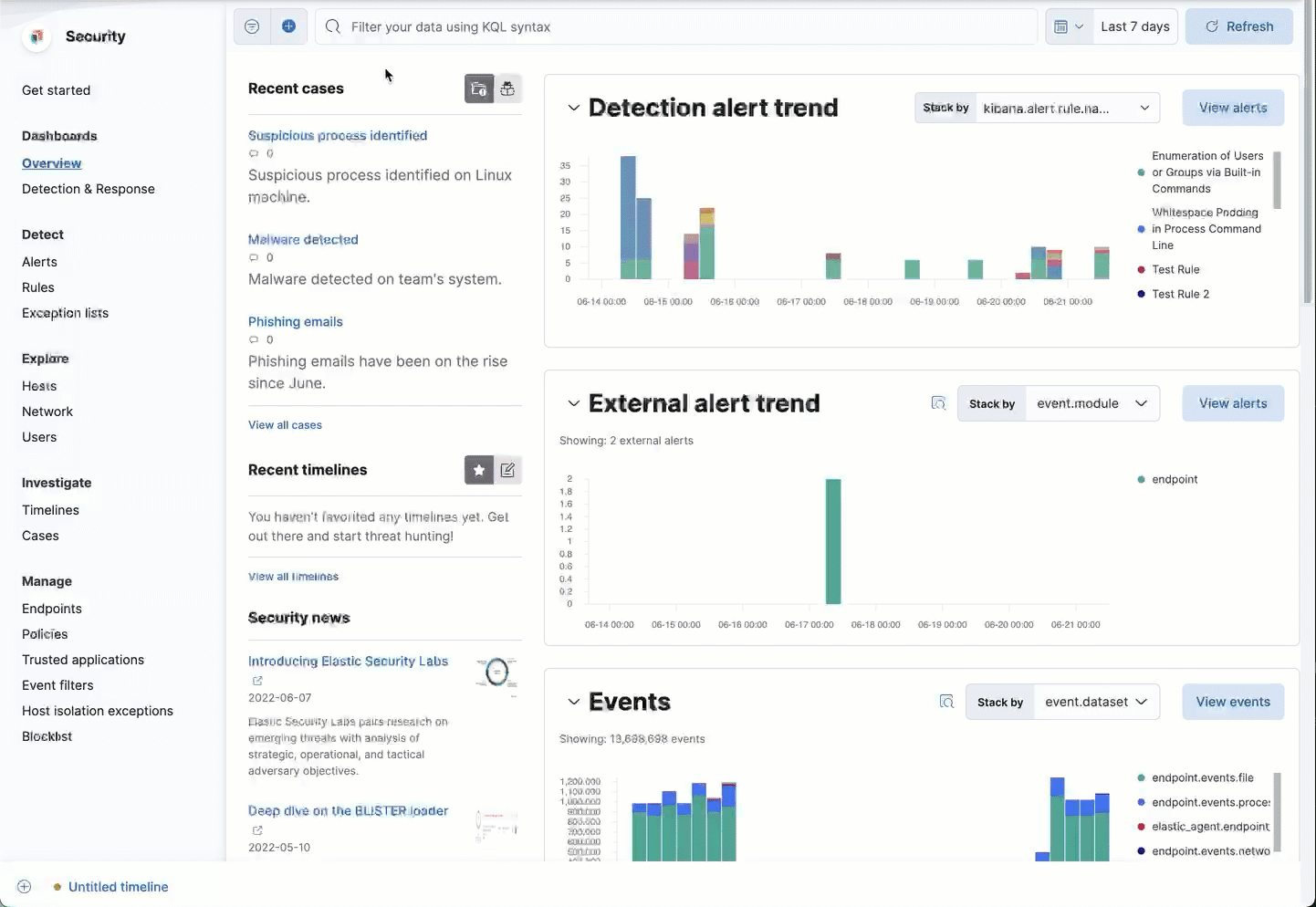Image resolution: width=1316 pixels, height=907 pixels.
Task: Collapse the Events panel chevron
Action: click(573, 702)
